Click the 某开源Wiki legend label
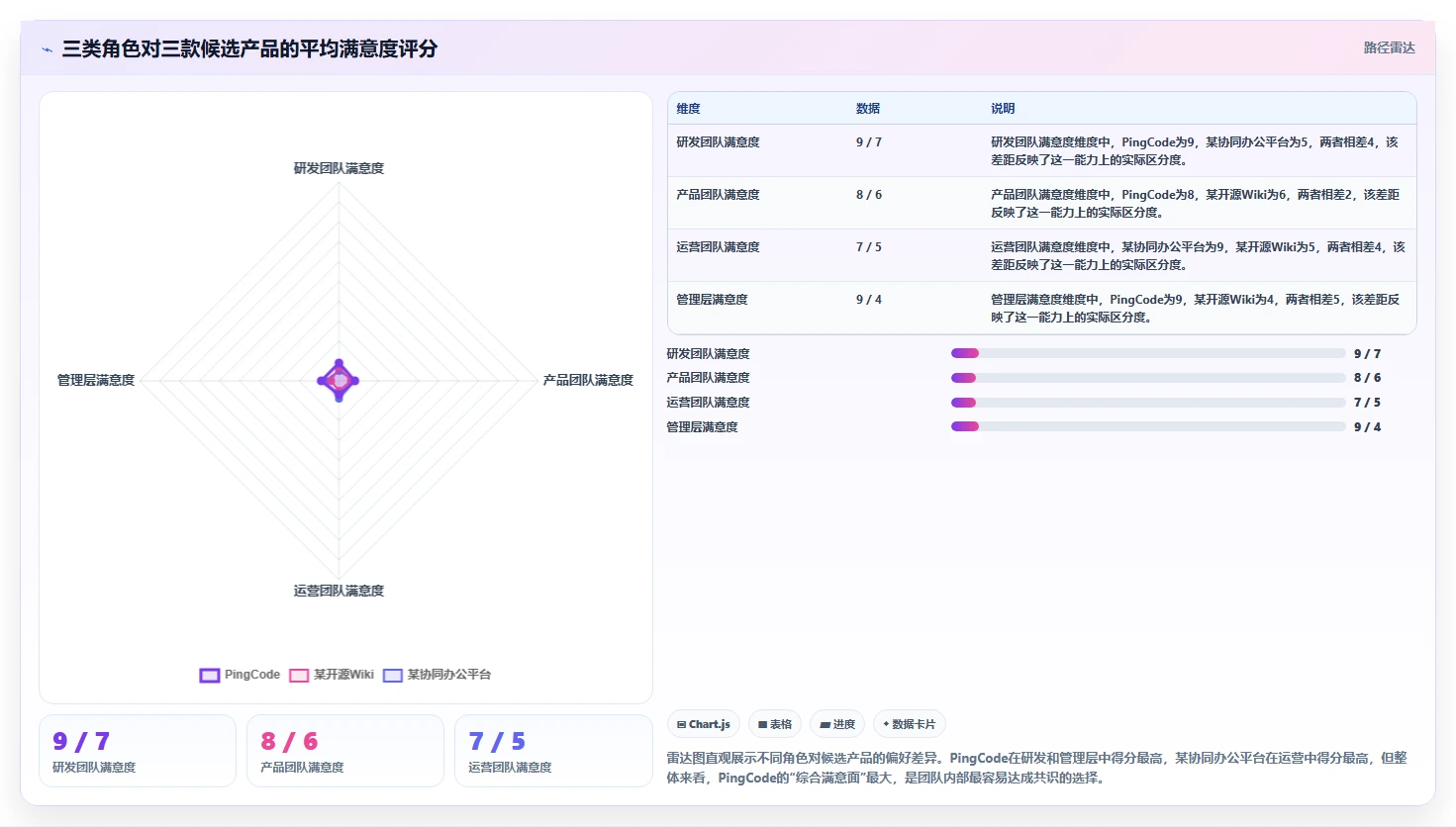 pos(343,675)
